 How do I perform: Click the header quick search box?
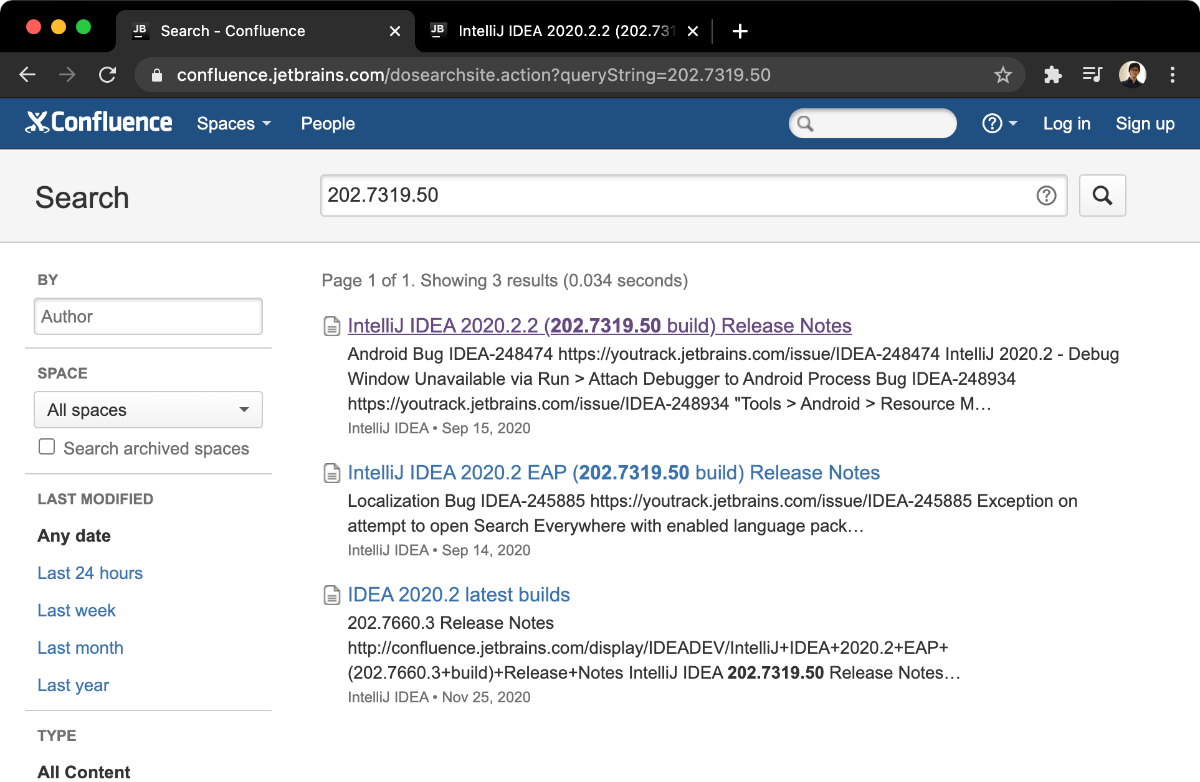[873, 124]
